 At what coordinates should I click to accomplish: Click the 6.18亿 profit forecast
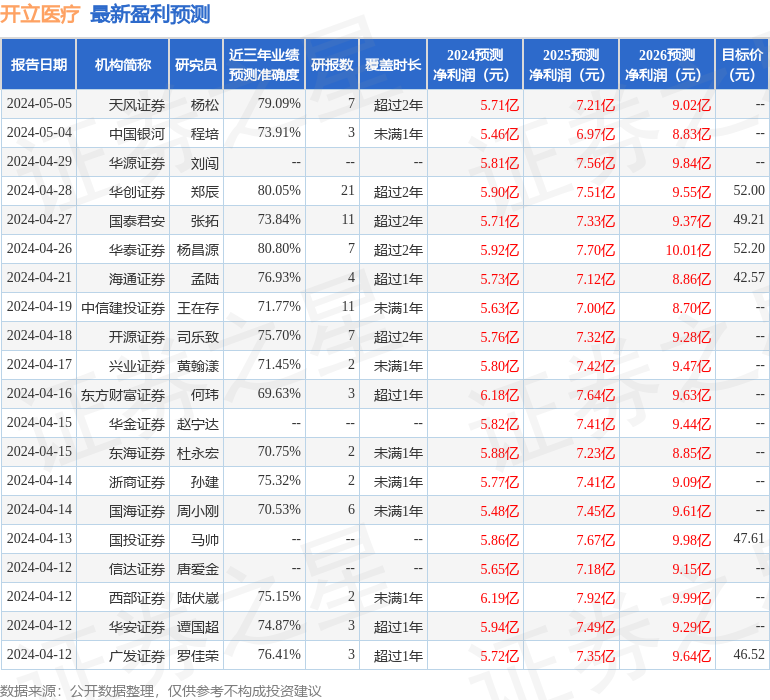499,394
